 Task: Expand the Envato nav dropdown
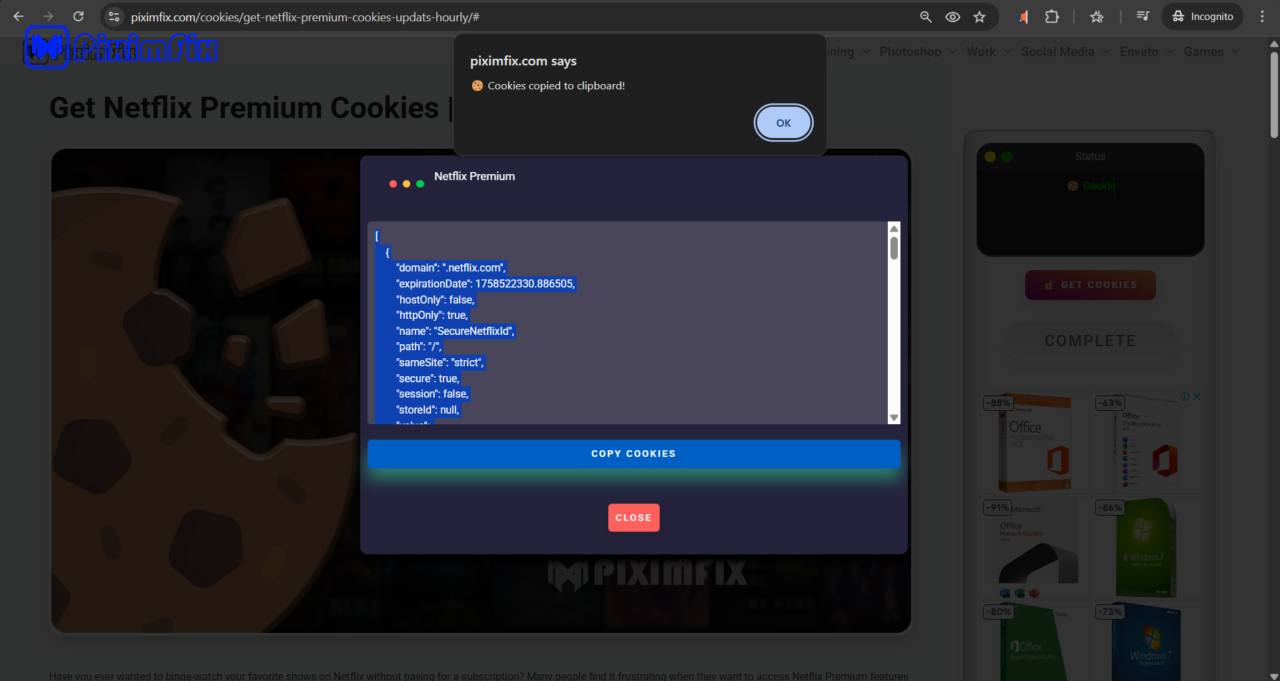(x=1146, y=52)
